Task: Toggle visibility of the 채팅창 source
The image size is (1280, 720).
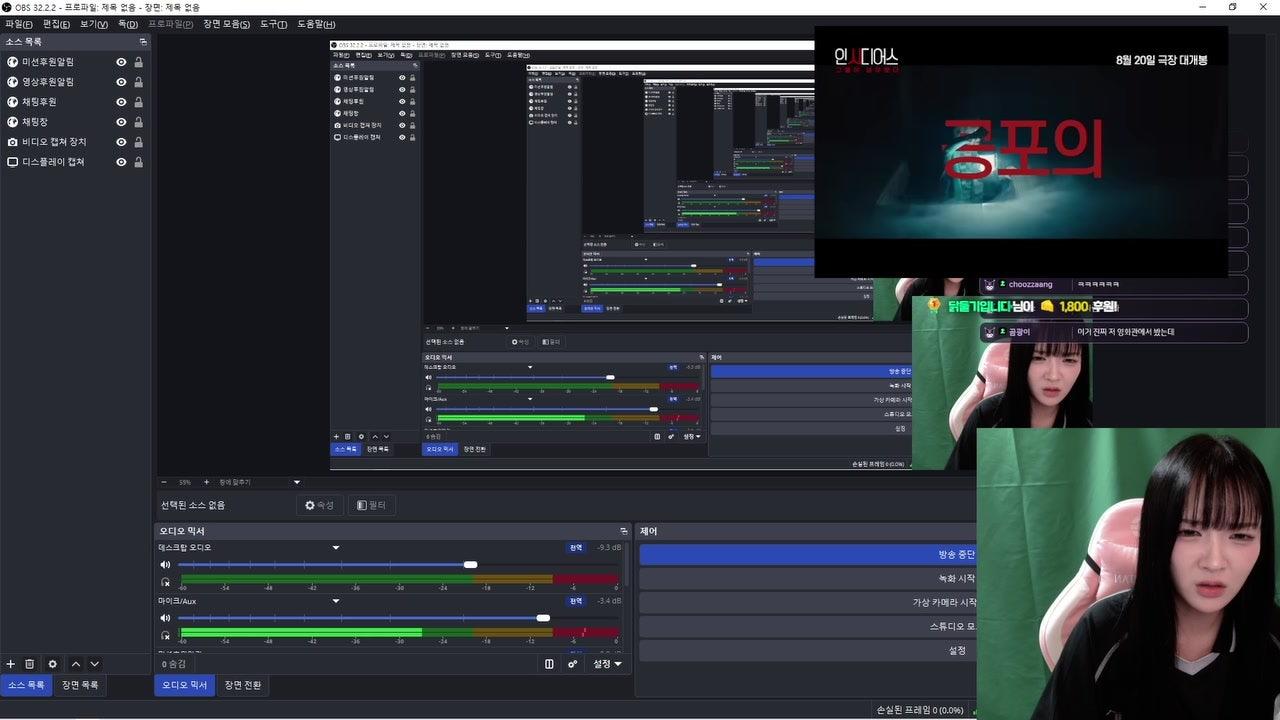Action: pyautogui.click(x=121, y=122)
